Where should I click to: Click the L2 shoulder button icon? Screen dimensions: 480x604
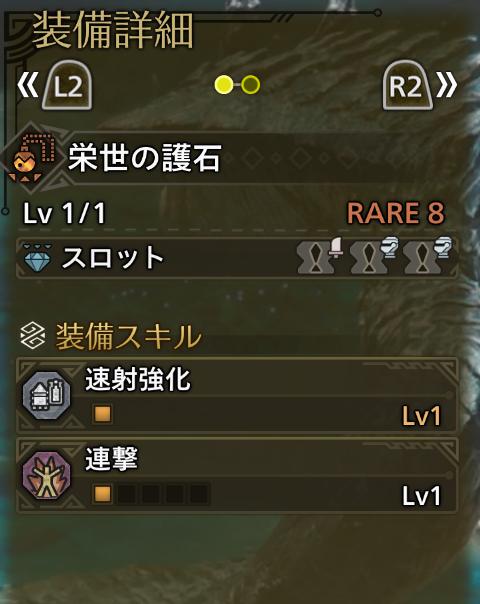67,86
